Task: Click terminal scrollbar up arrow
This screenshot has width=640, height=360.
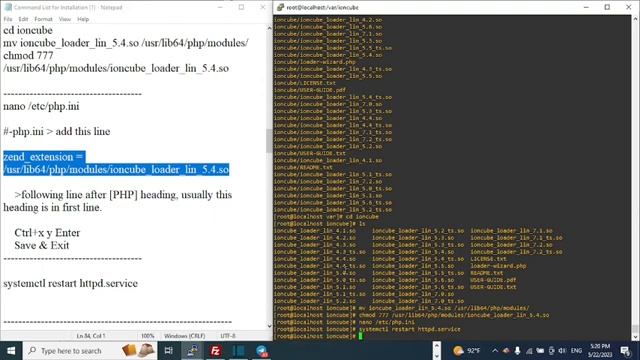Action: 635,19
